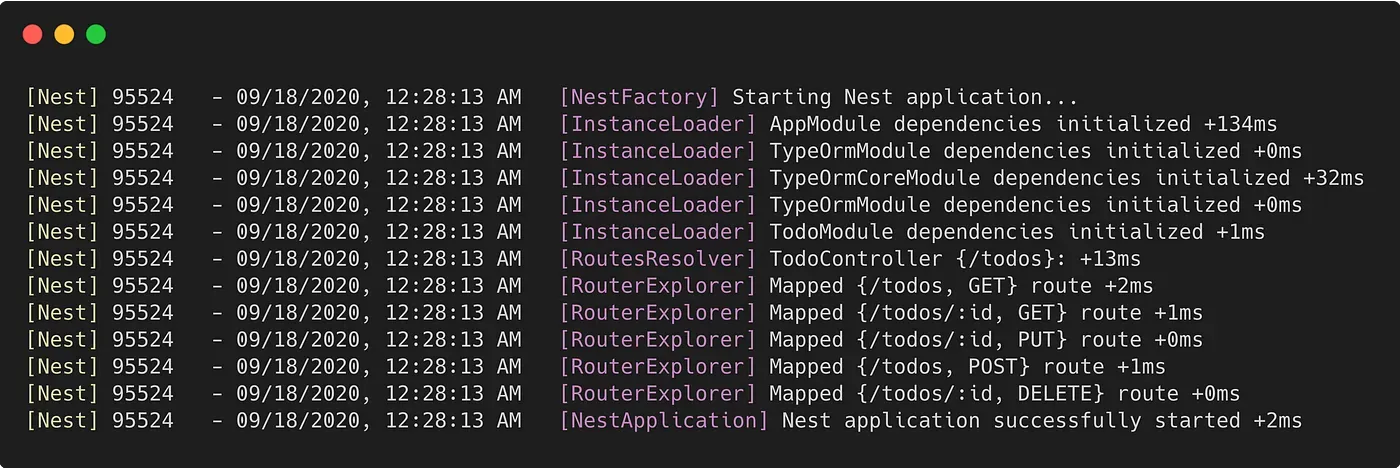The width and height of the screenshot is (1400, 468).
Task: Click 'TodoModule dependencies initialized' message
Action: [985, 232]
